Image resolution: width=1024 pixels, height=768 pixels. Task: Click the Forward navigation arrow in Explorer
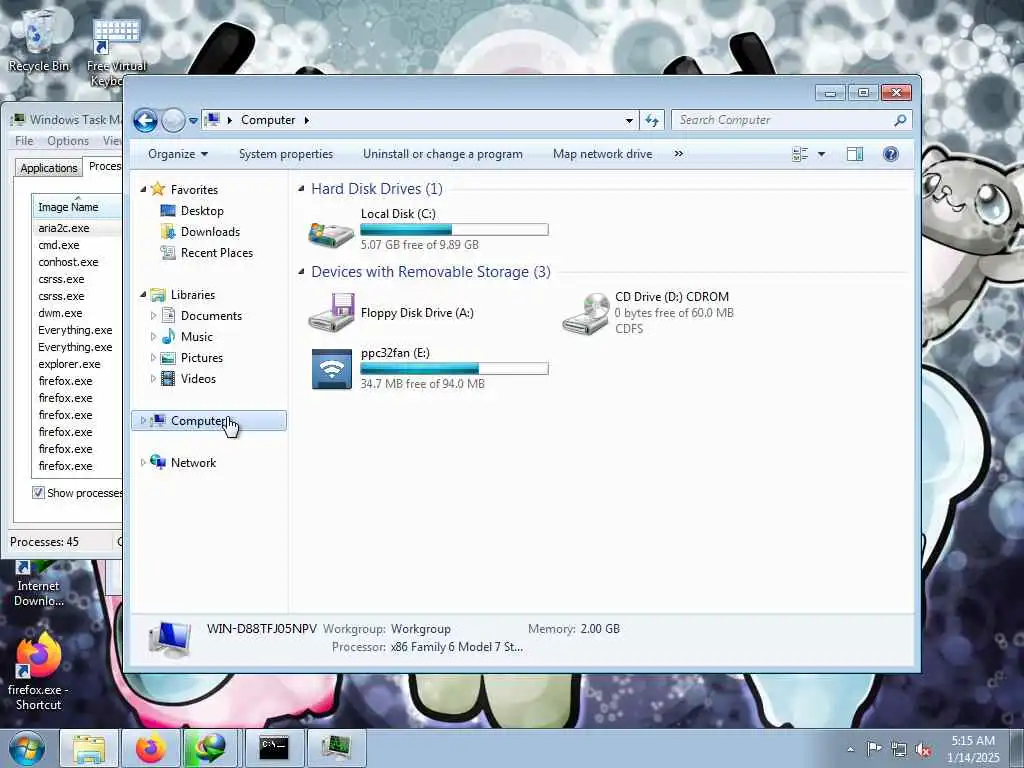173,120
